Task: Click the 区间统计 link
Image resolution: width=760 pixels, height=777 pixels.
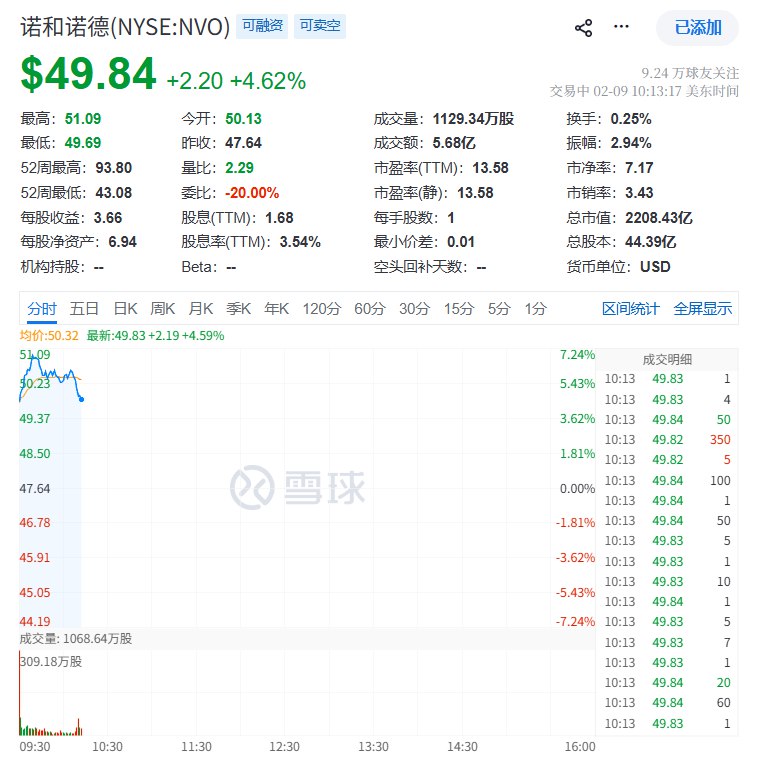Action: coord(631,309)
